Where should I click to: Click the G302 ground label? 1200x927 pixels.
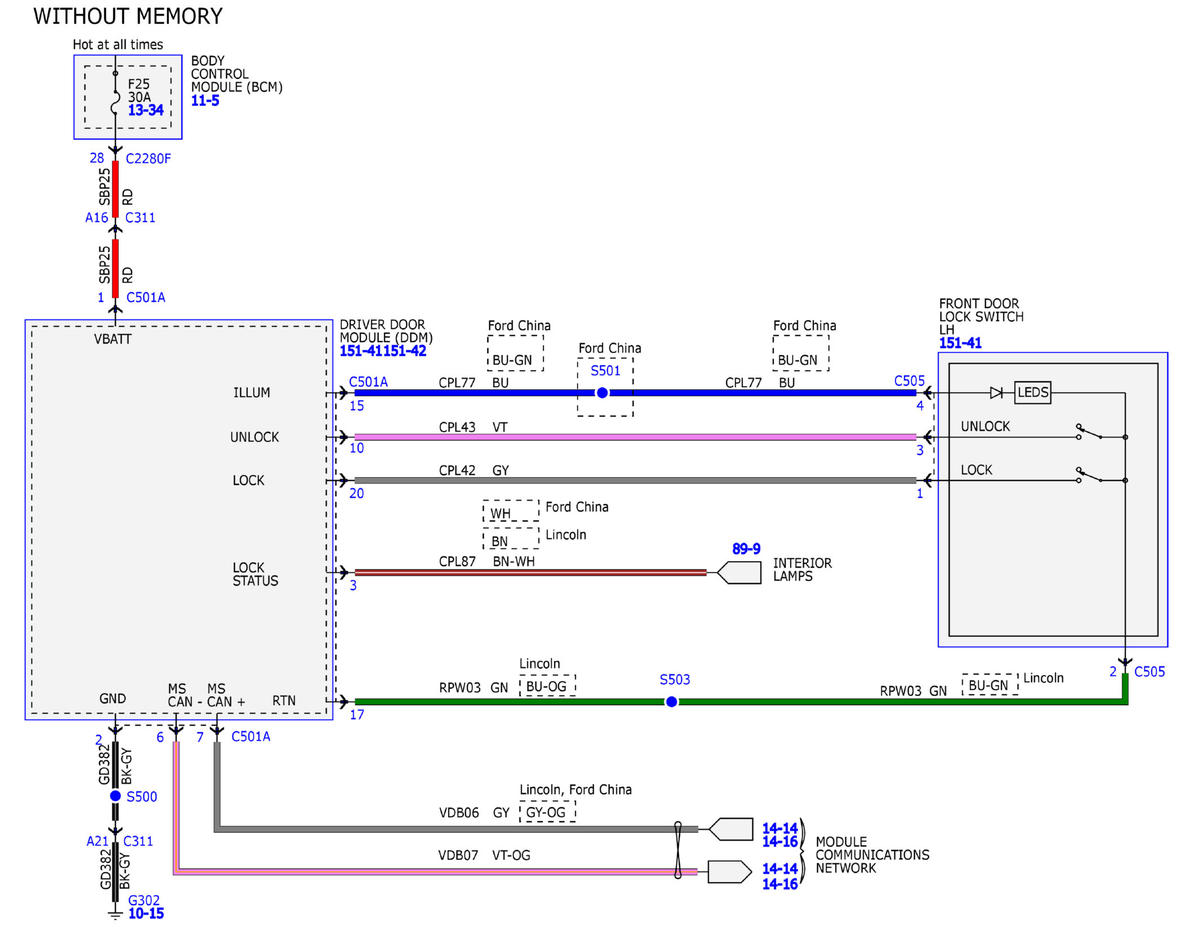[146, 899]
